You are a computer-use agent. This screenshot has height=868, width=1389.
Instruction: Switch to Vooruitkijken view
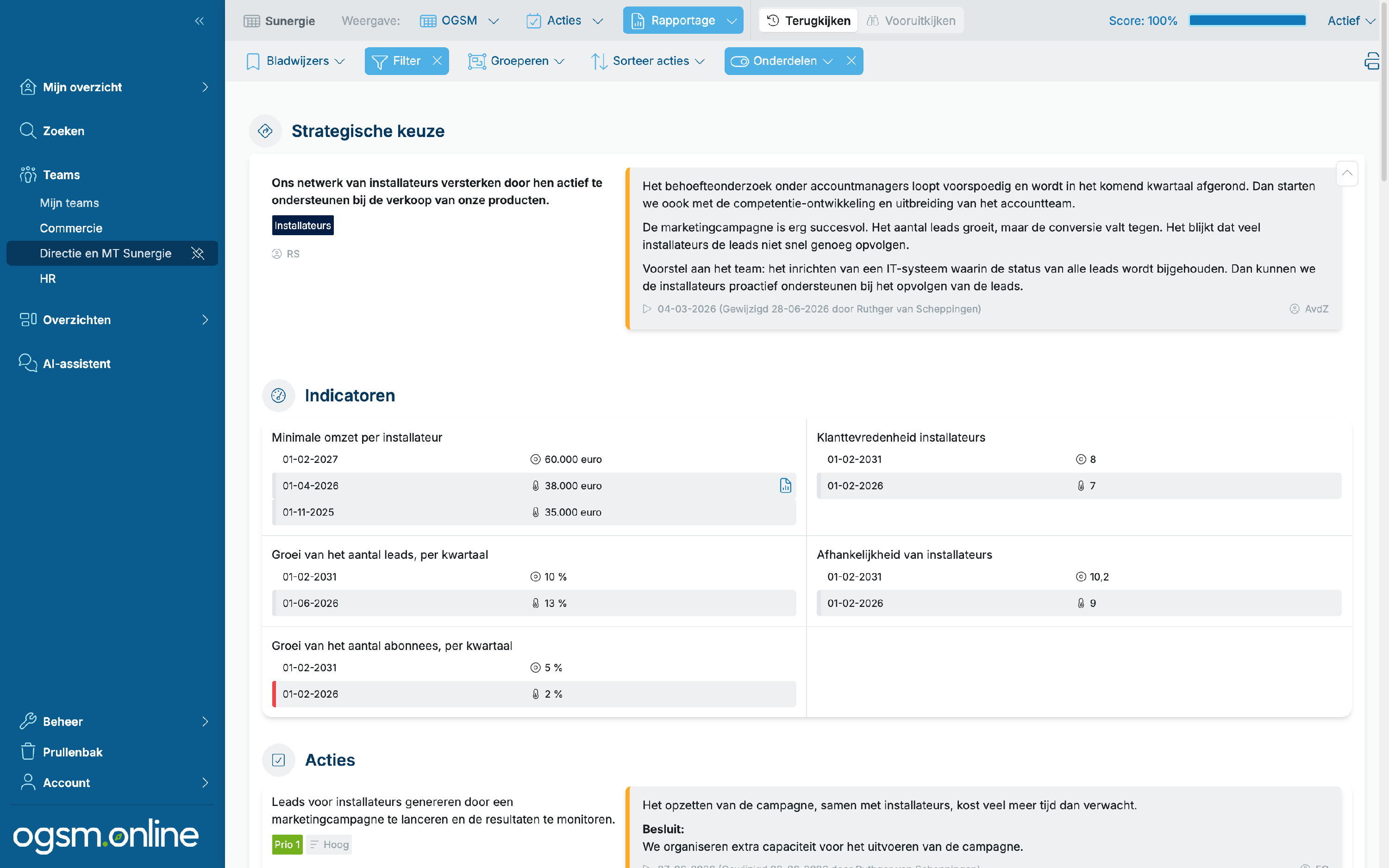911,21
